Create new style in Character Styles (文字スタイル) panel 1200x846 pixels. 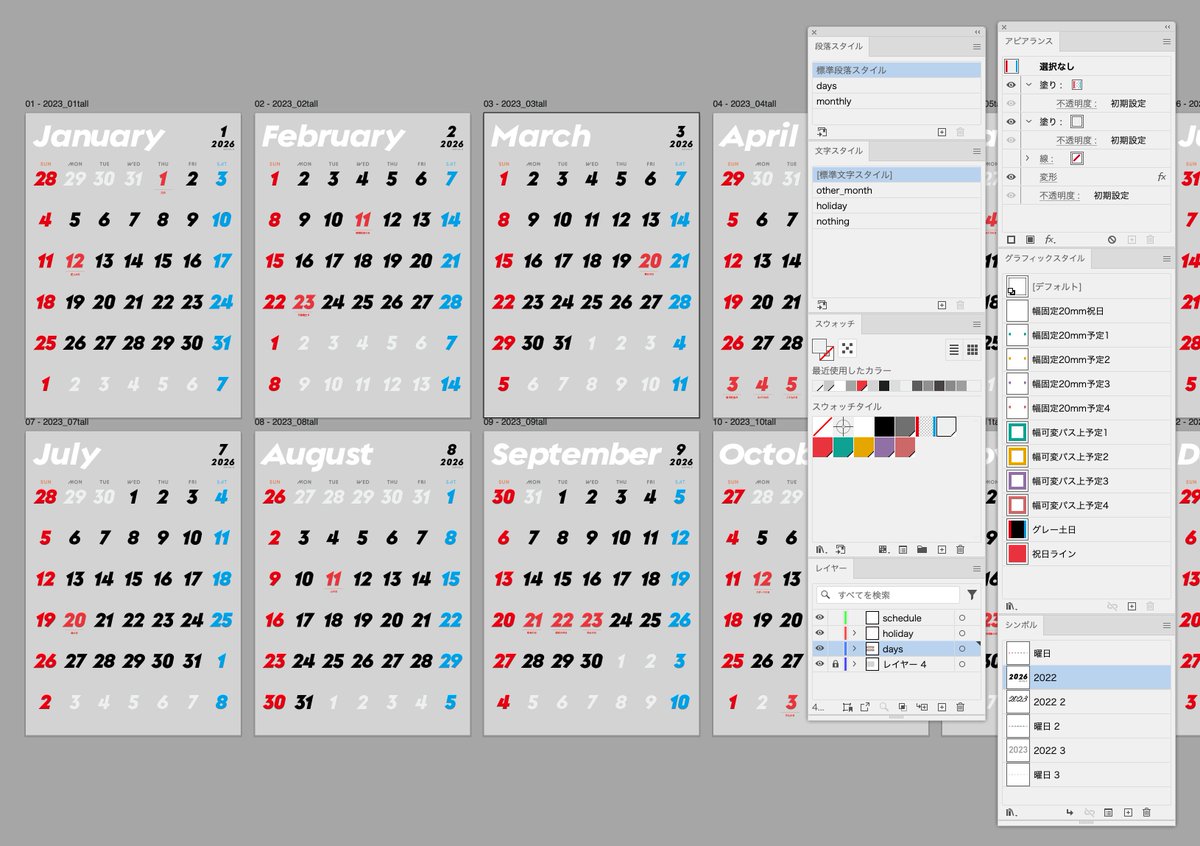[x=941, y=305]
